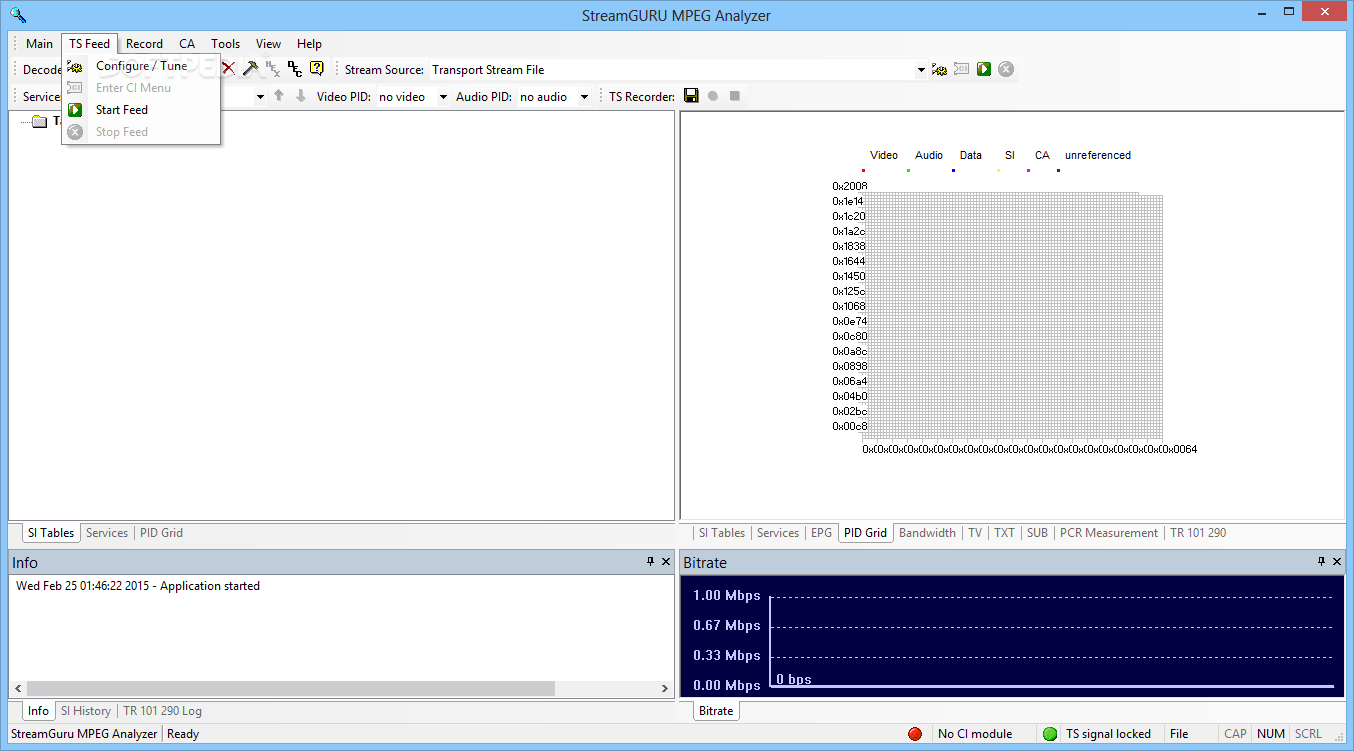Choose Configure / Tune from TS Feed menu
This screenshot has height=751, width=1354.
[x=141, y=66]
